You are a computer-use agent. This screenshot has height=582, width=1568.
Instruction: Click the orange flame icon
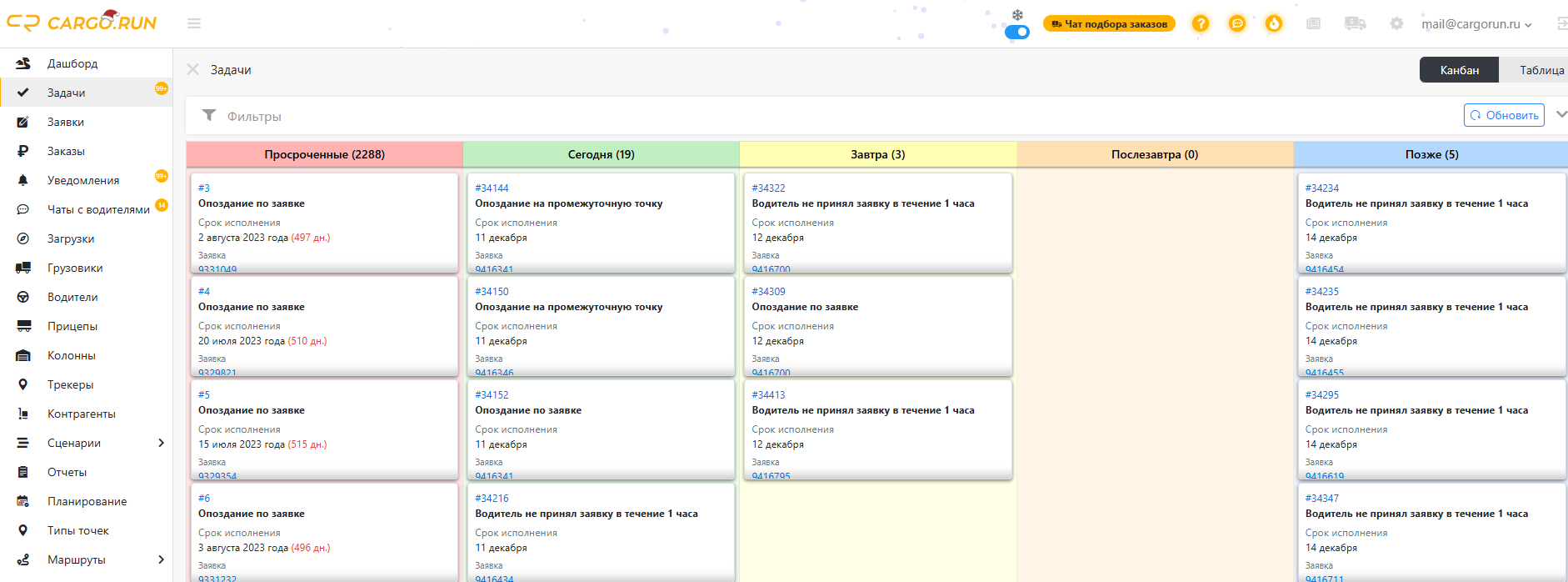[x=1273, y=23]
